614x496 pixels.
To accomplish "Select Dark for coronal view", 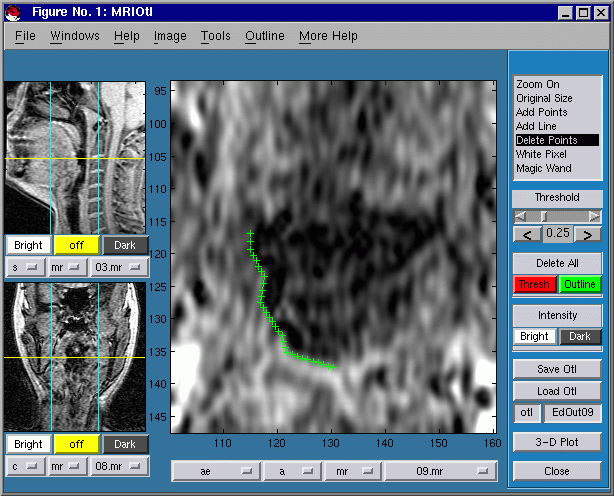I will (125, 444).
